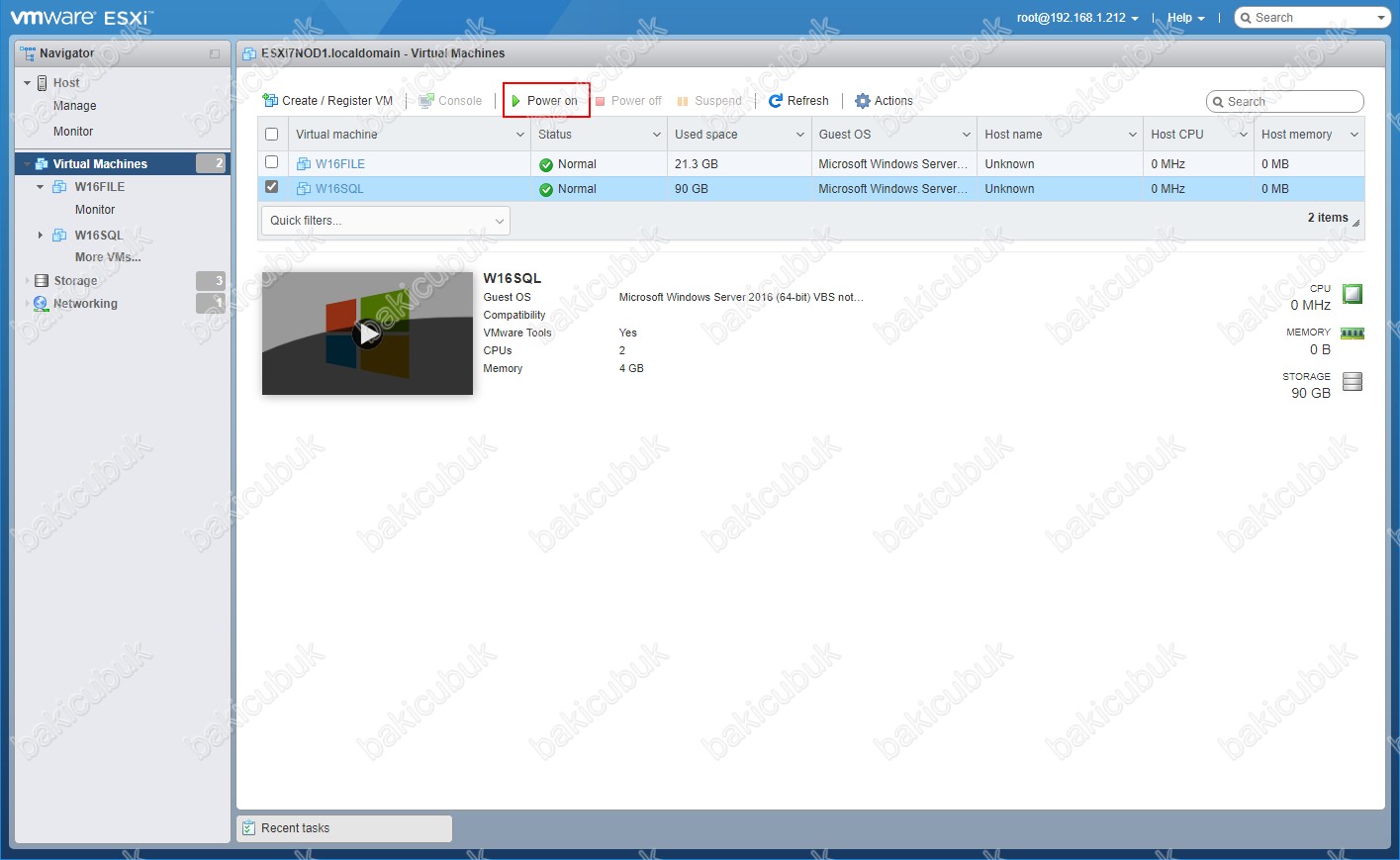
Task: Click the Create / Register VM icon
Action: pyautogui.click(x=270, y=101)
